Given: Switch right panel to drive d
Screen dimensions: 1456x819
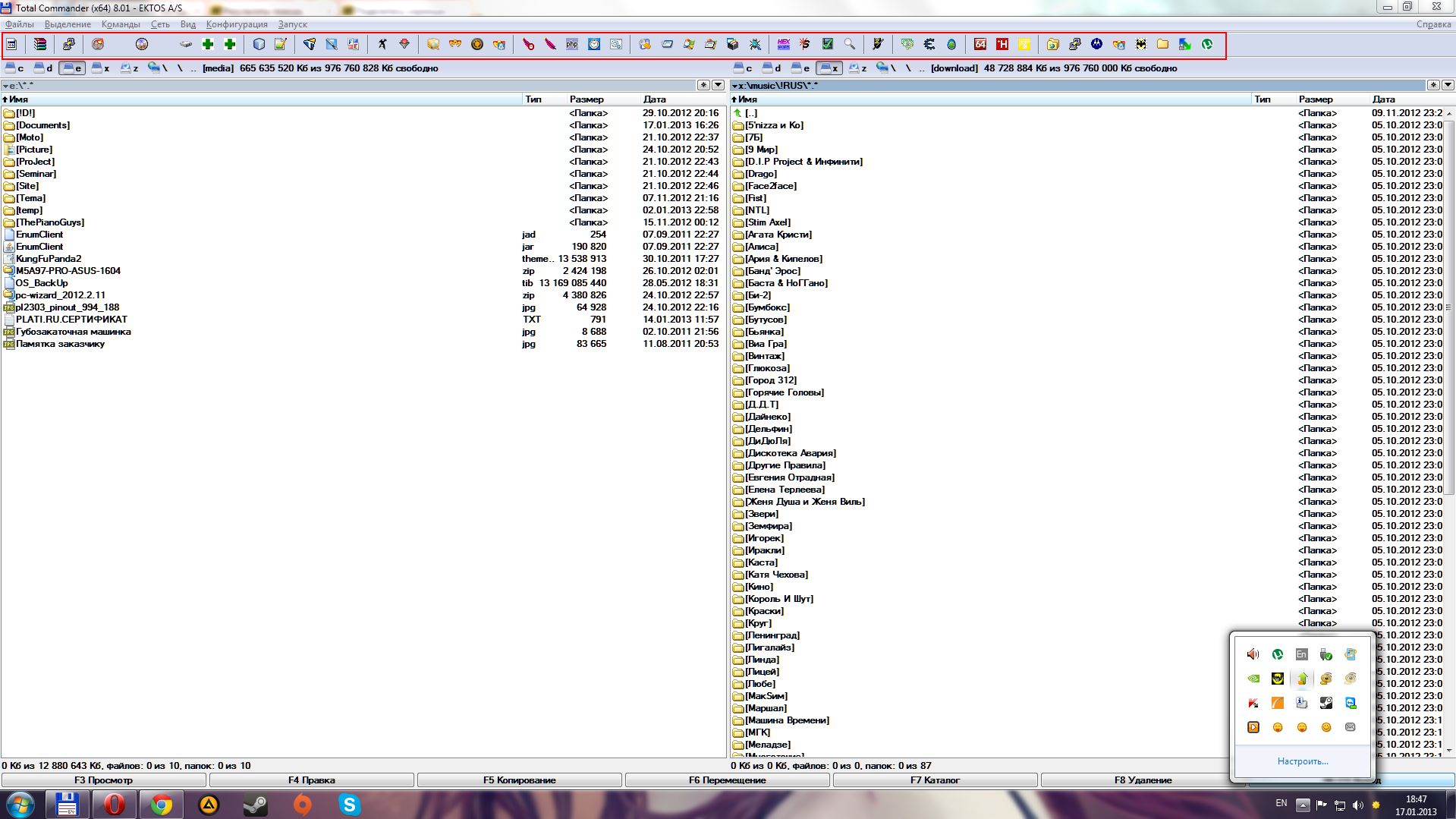Looking at the screenshot, I should 772,68.
